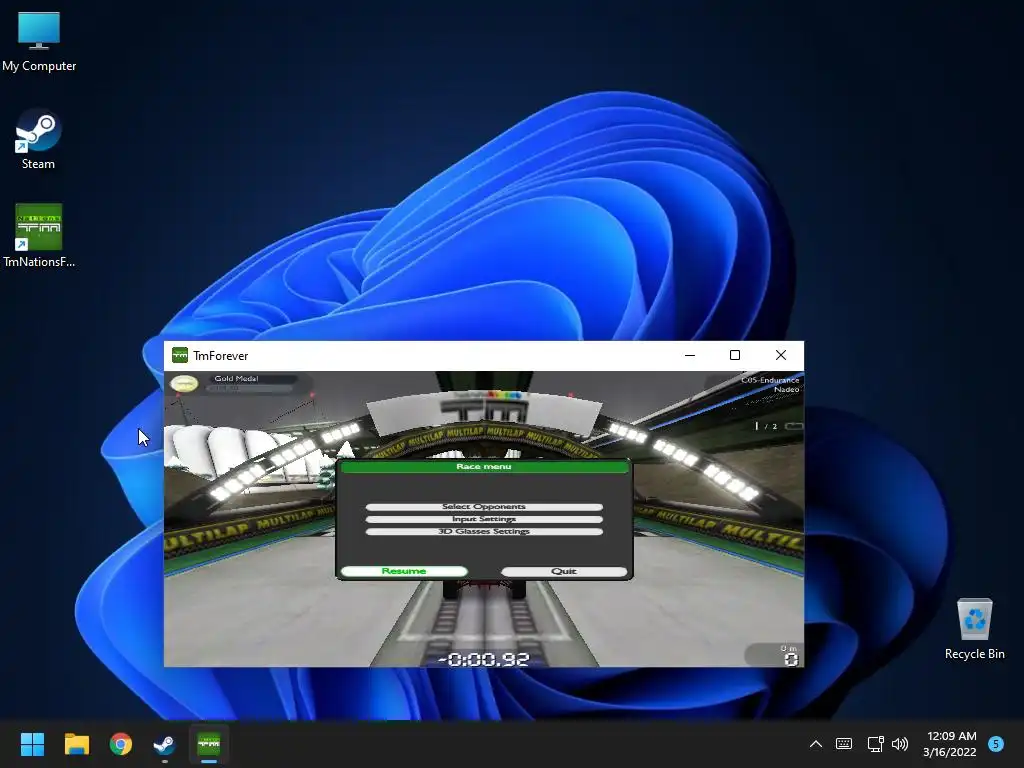The height and width of the screenshot is (768, 1024).
Task: Click the lap counter 1 / 2
Action: [766, 426]
